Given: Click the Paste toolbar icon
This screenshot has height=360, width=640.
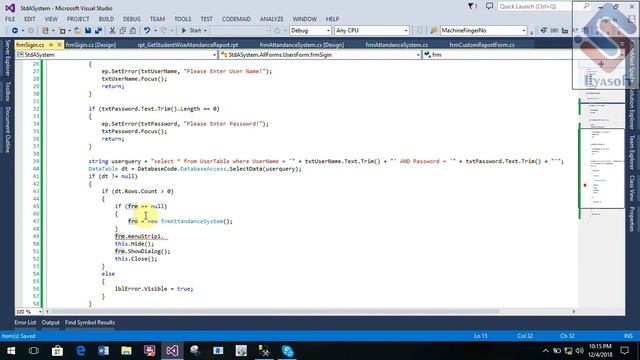Looking at the screenshot, I should pos(133,31).
